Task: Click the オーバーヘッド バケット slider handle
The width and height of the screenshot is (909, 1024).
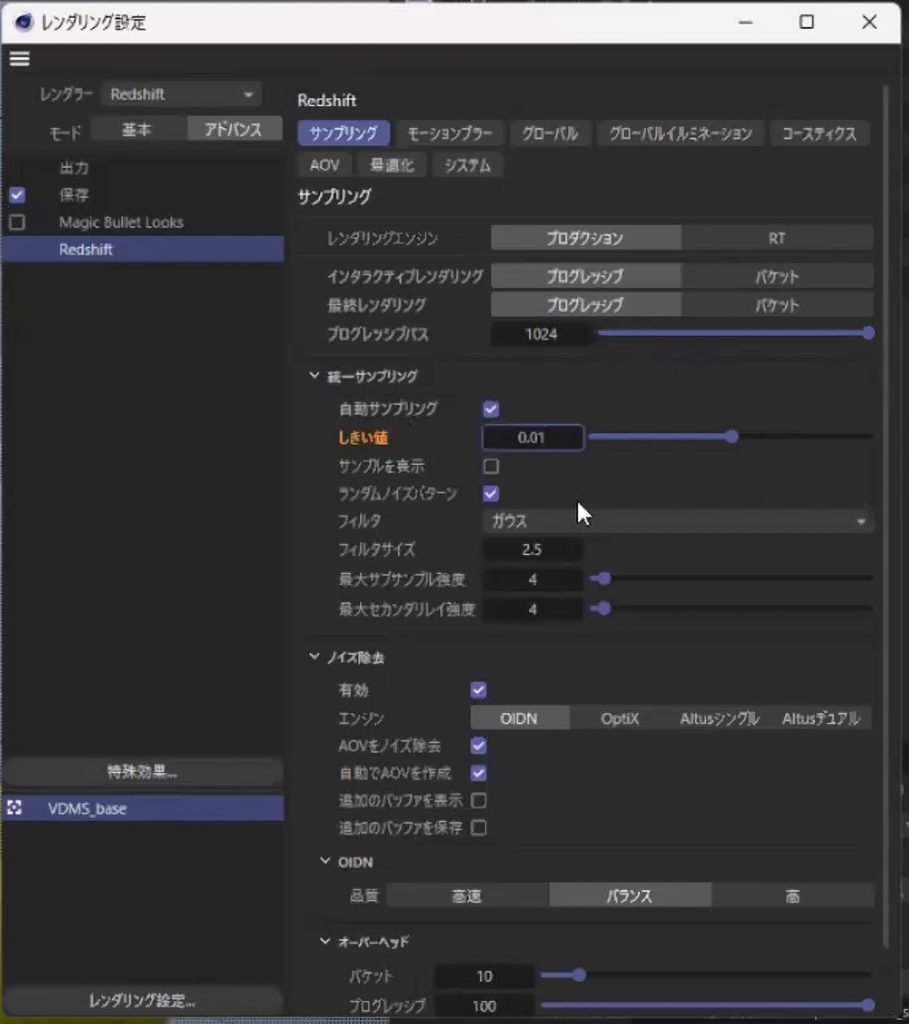Action: pyautogui.click(x=579, y=976)
